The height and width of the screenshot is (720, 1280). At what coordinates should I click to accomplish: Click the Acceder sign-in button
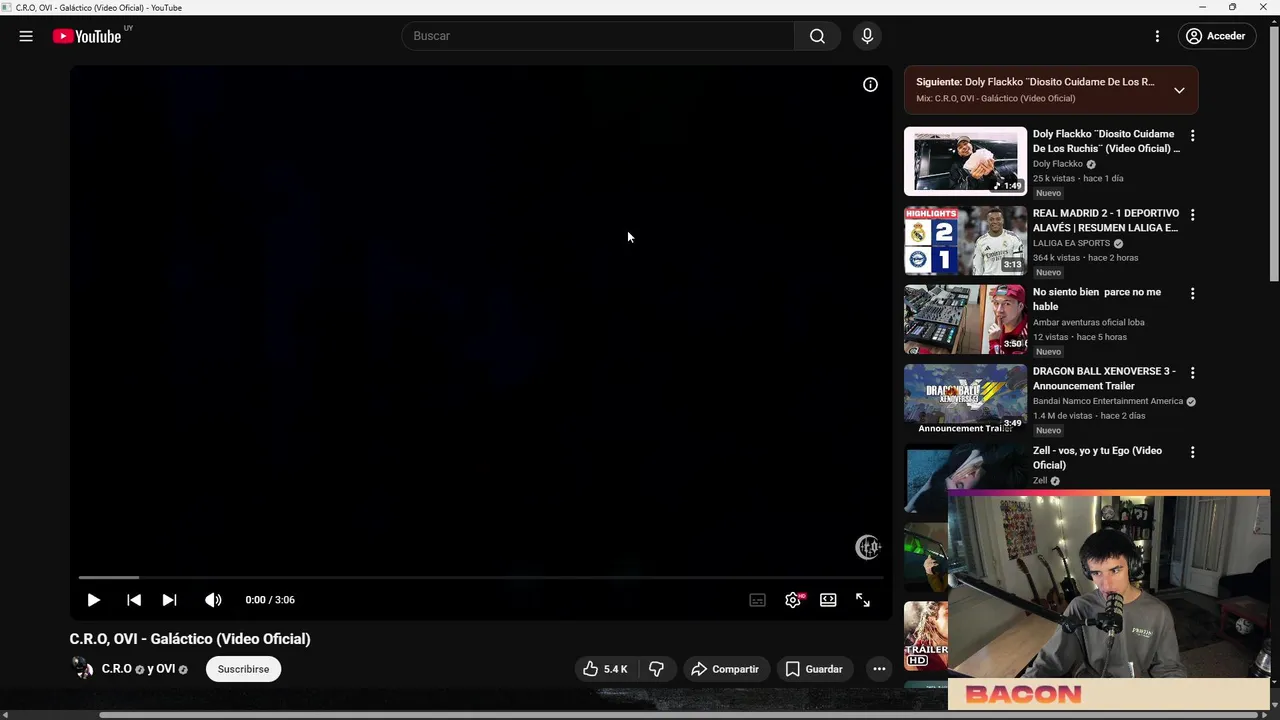coord(1215,36)
